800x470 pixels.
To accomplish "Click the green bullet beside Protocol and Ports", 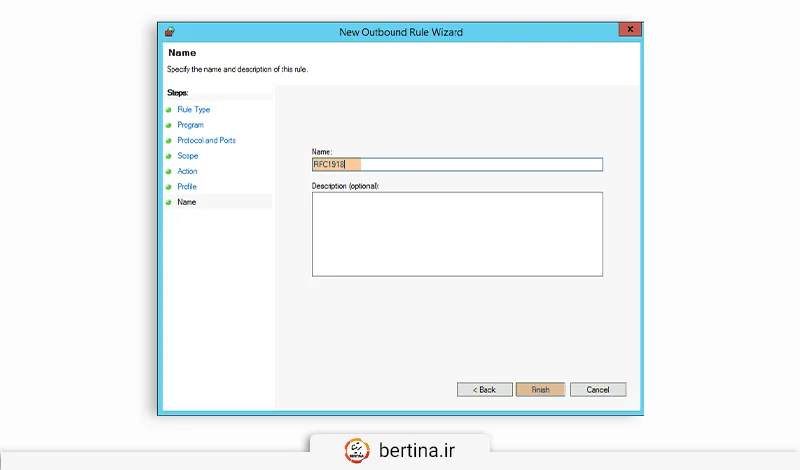I will click(169, 141).
